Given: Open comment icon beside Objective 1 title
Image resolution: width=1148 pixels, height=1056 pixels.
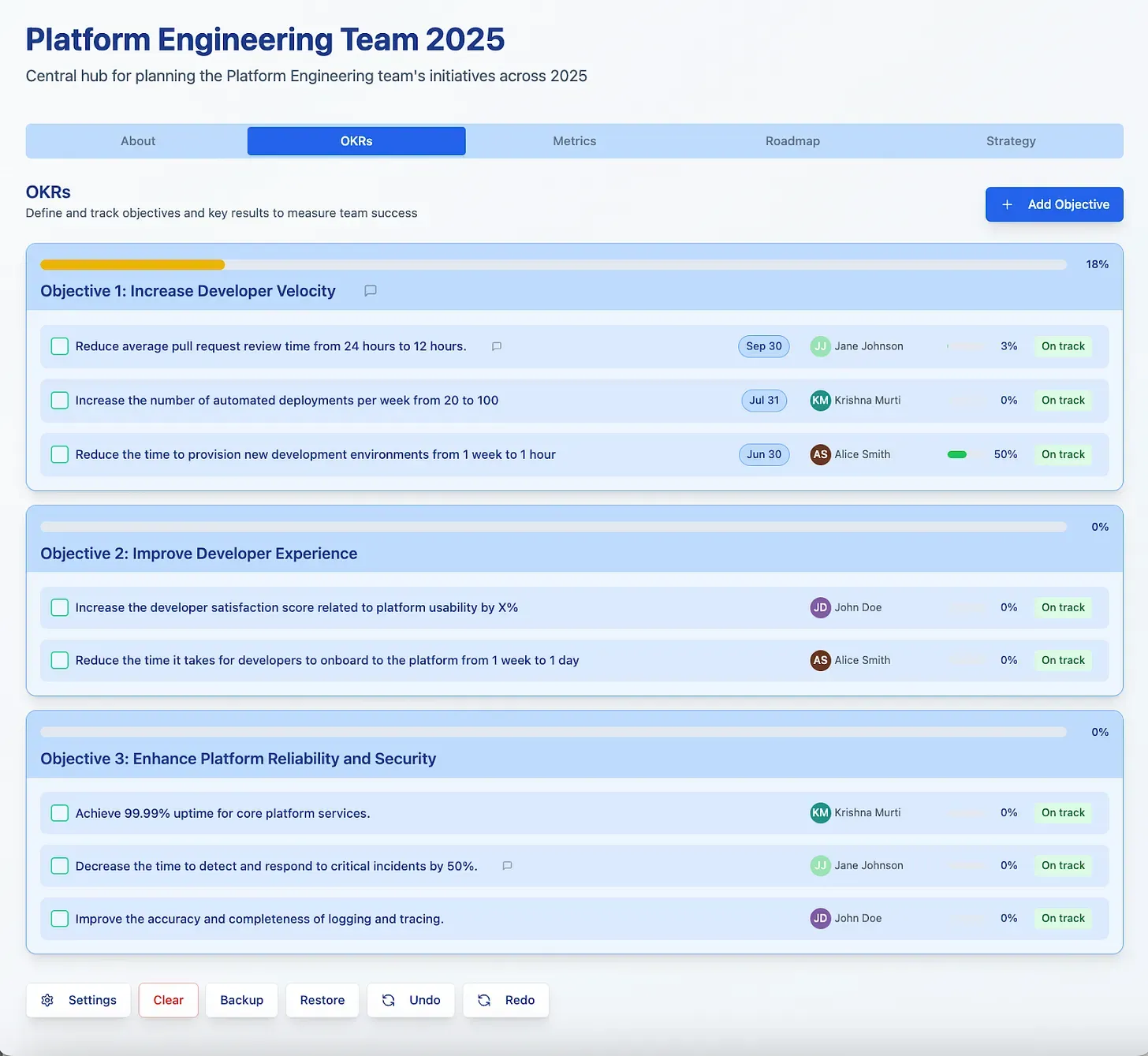Looking at the screenshot, I should pos(370,291).
